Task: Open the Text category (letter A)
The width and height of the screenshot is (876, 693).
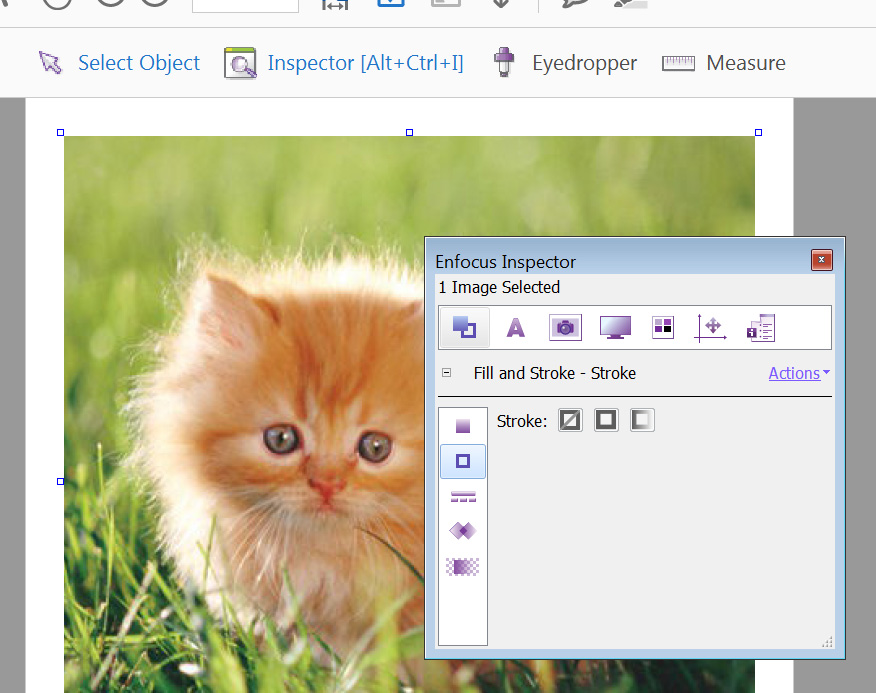Action: pos(516,327)
